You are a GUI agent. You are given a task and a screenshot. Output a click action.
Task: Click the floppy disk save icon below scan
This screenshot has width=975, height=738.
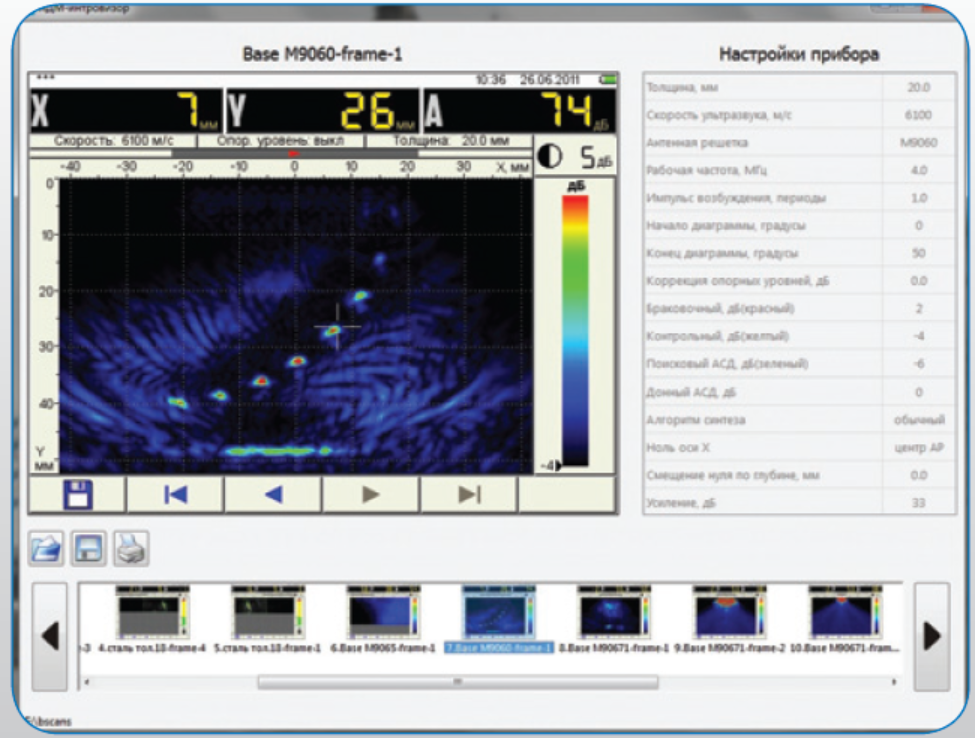click(77, 494)
